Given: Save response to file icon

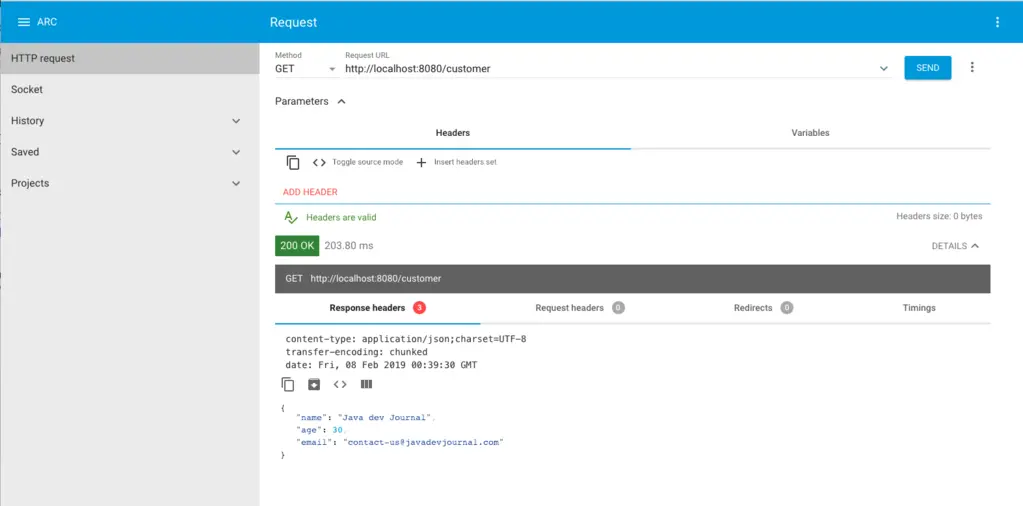Looking at the screenshot, I should (x=314, y=384).
